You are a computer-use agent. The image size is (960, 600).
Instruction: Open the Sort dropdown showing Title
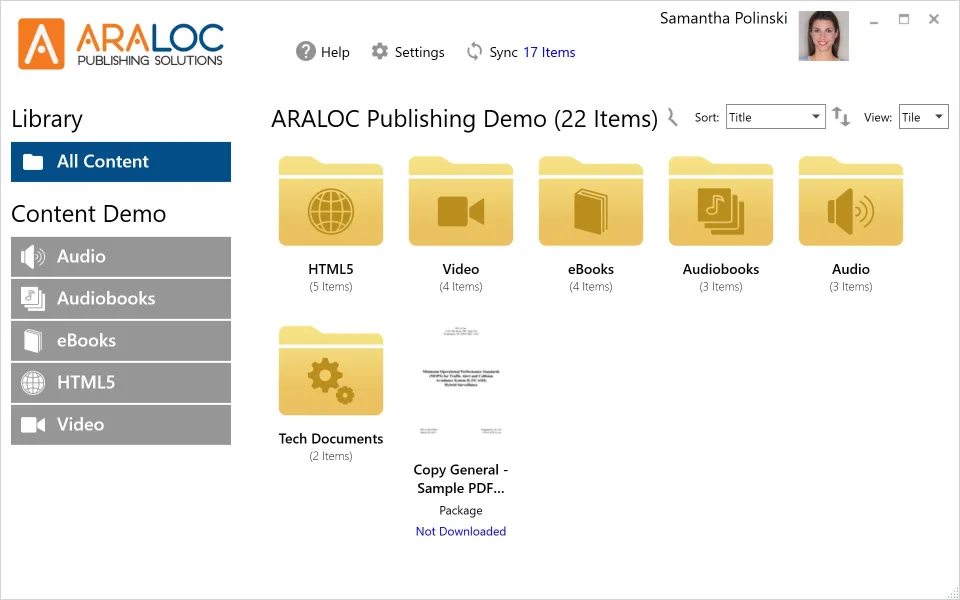pos(775,117)
